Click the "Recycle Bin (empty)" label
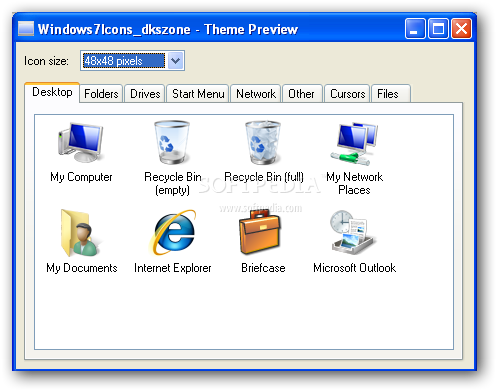This screenshot has height=391, width=497. click(173, 183)
